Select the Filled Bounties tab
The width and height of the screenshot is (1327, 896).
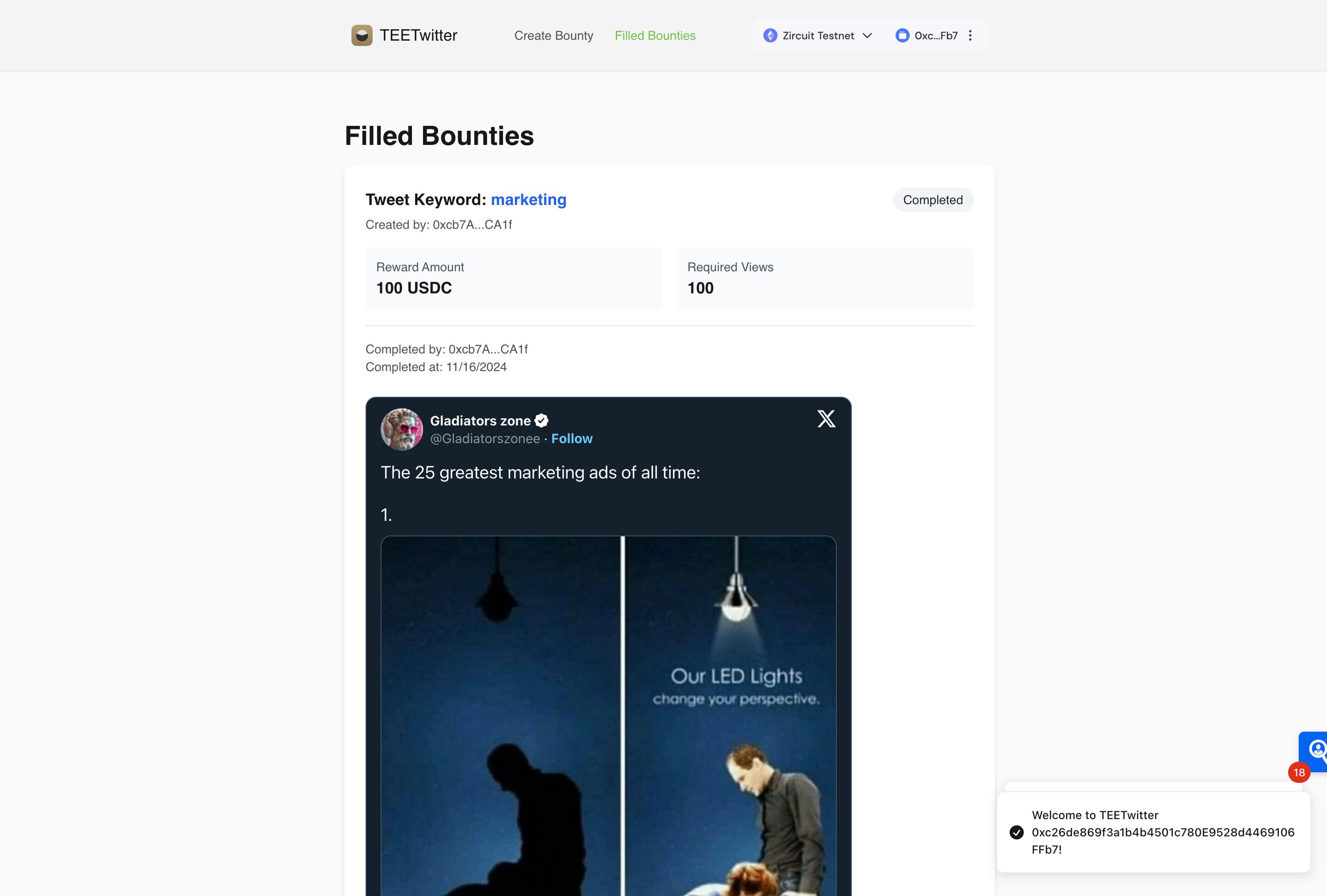tap(655, 35)
